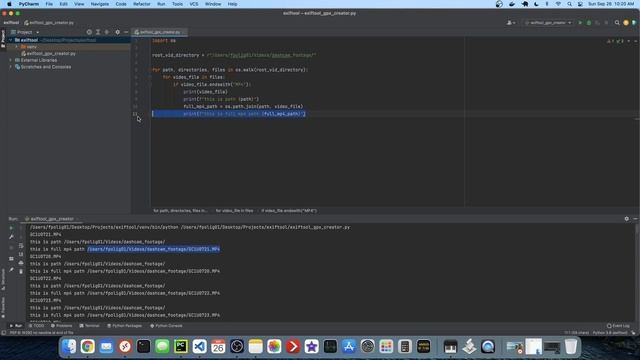Toggle Favorites sidebar vertical tab
Viewport: 640px width, 360px height.
(3, 307)
